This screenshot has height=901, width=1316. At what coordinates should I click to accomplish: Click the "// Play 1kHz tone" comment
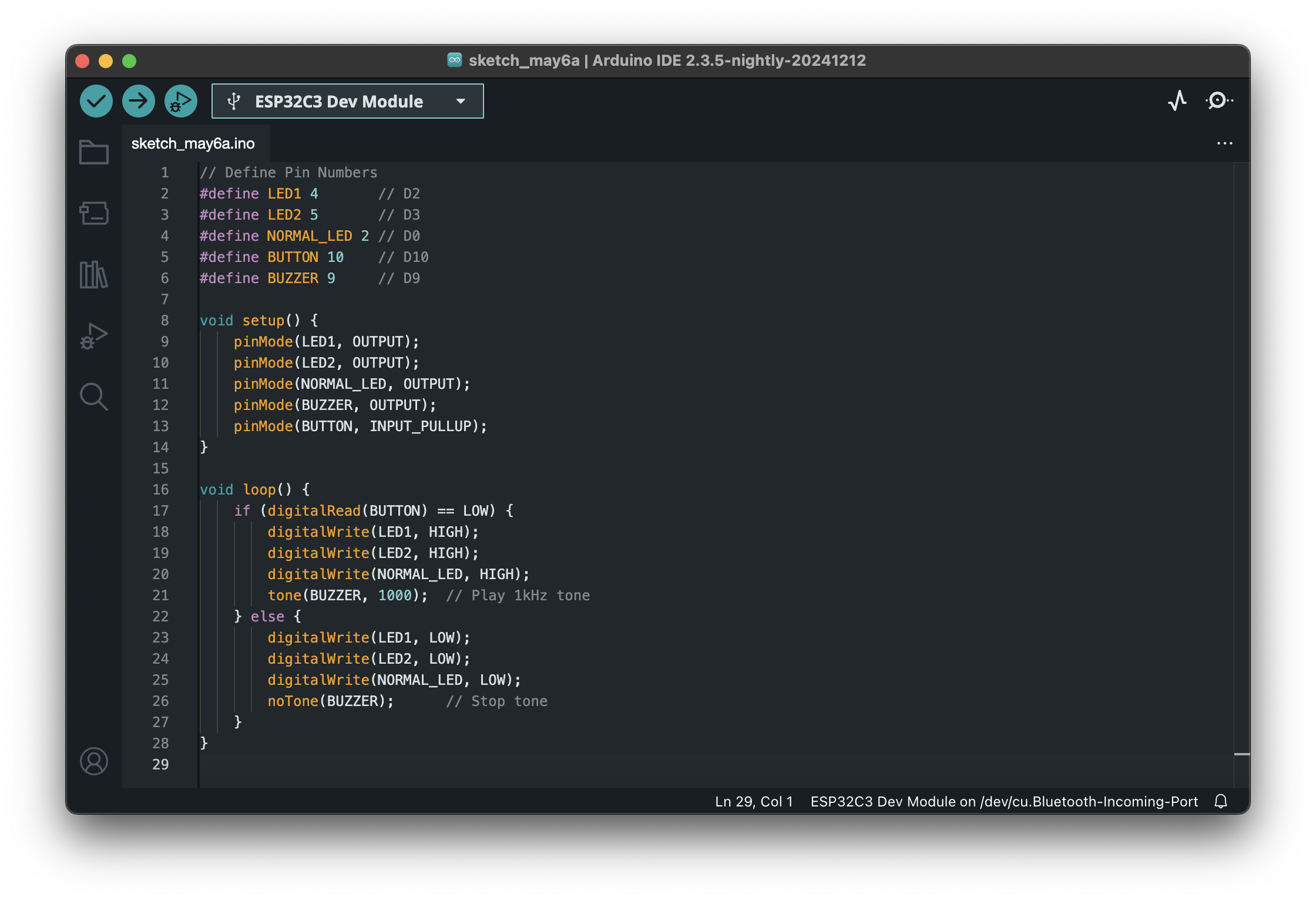pos(518,595)
